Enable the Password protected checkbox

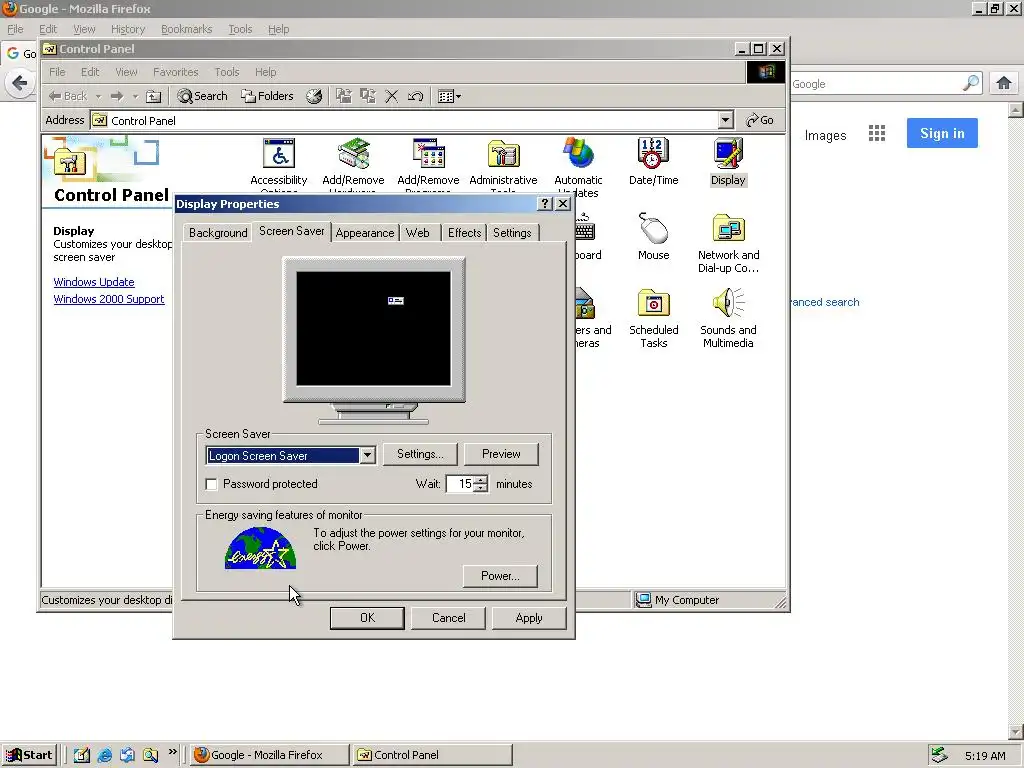point(211,484)
